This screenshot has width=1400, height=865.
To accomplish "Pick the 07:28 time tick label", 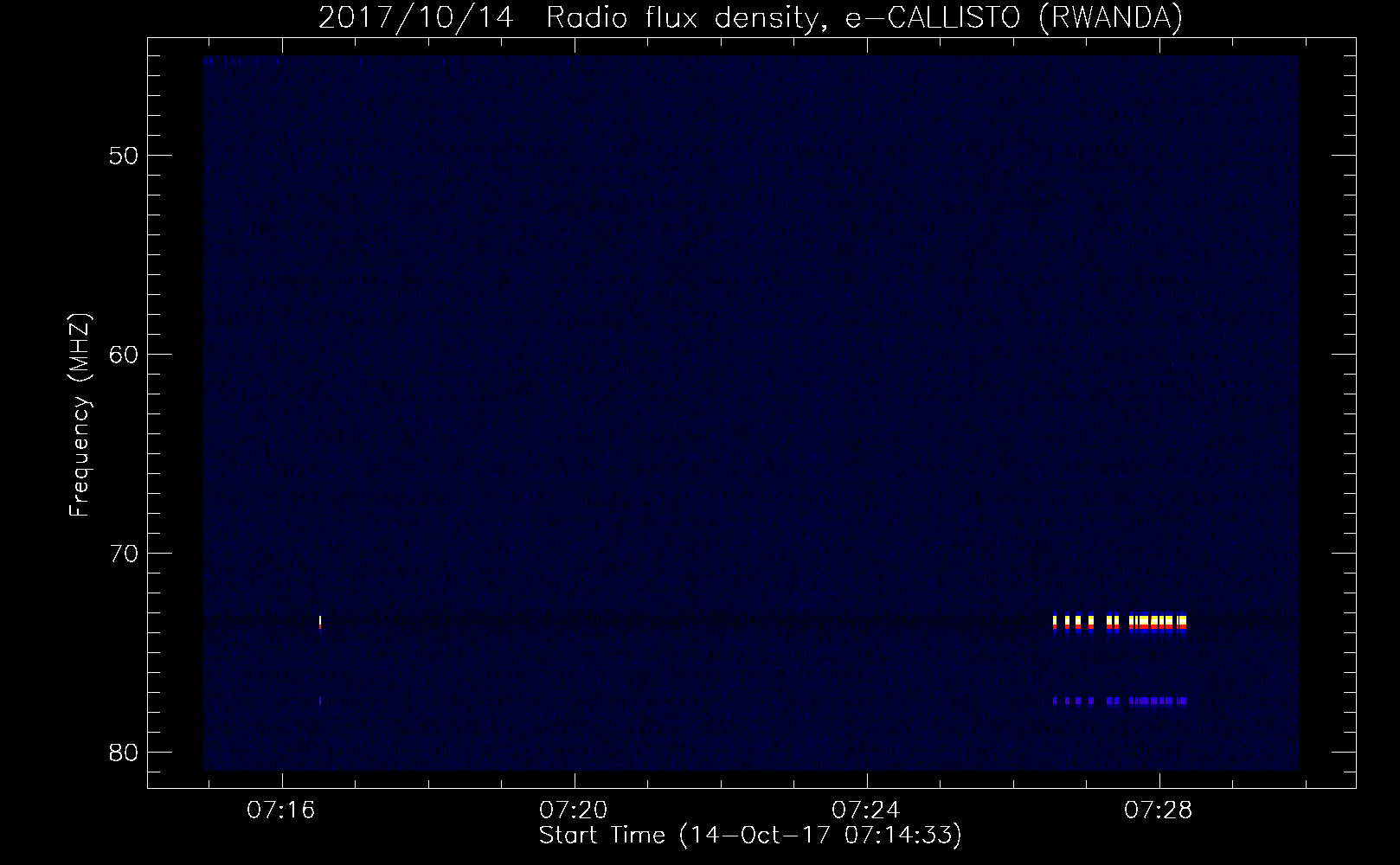I will pos(1159,811).
